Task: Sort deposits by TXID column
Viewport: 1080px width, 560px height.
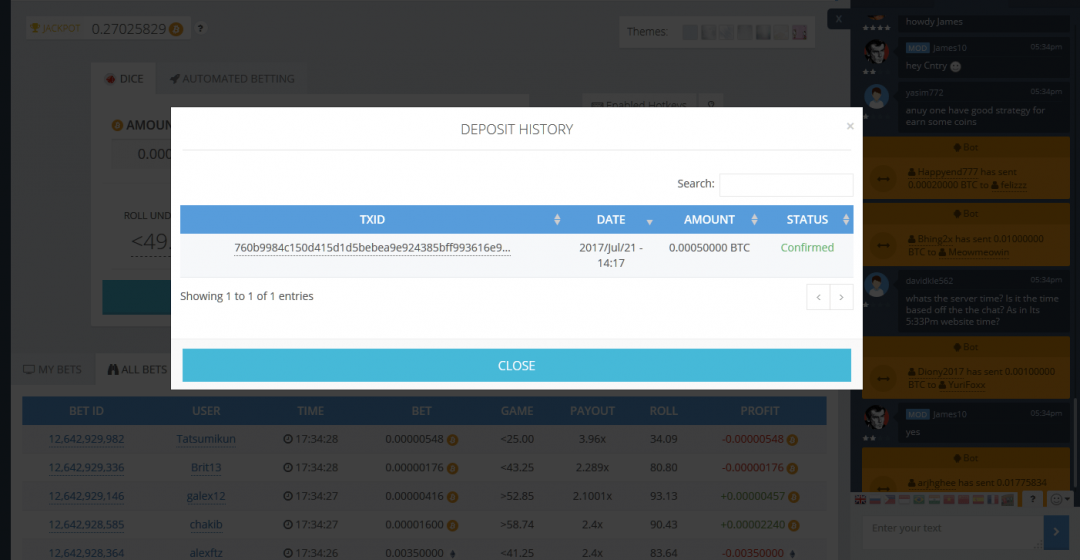Action: tap(372, 220)
